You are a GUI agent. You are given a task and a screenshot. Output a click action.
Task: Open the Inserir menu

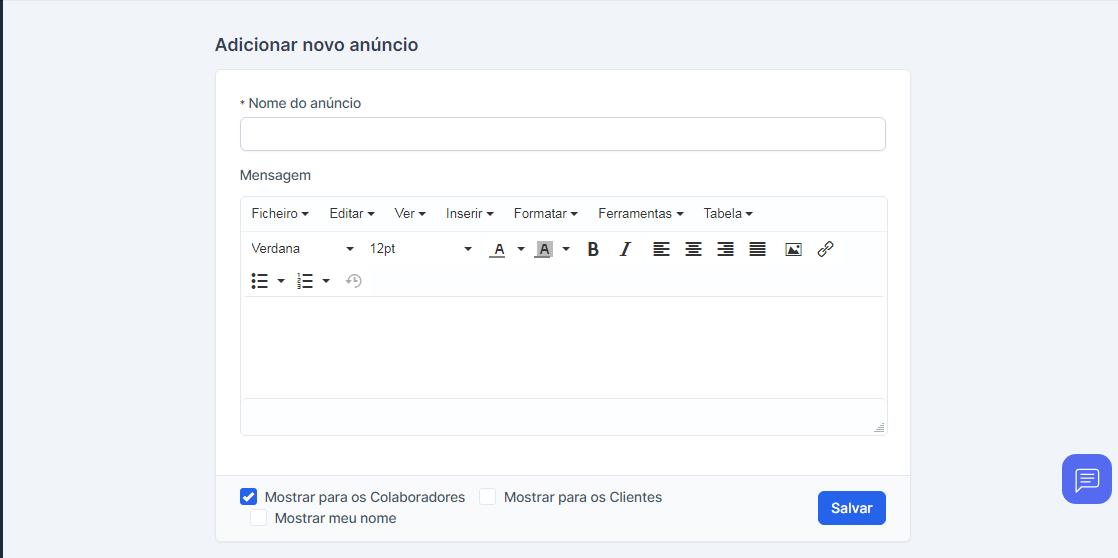click(x=469, y=214)
